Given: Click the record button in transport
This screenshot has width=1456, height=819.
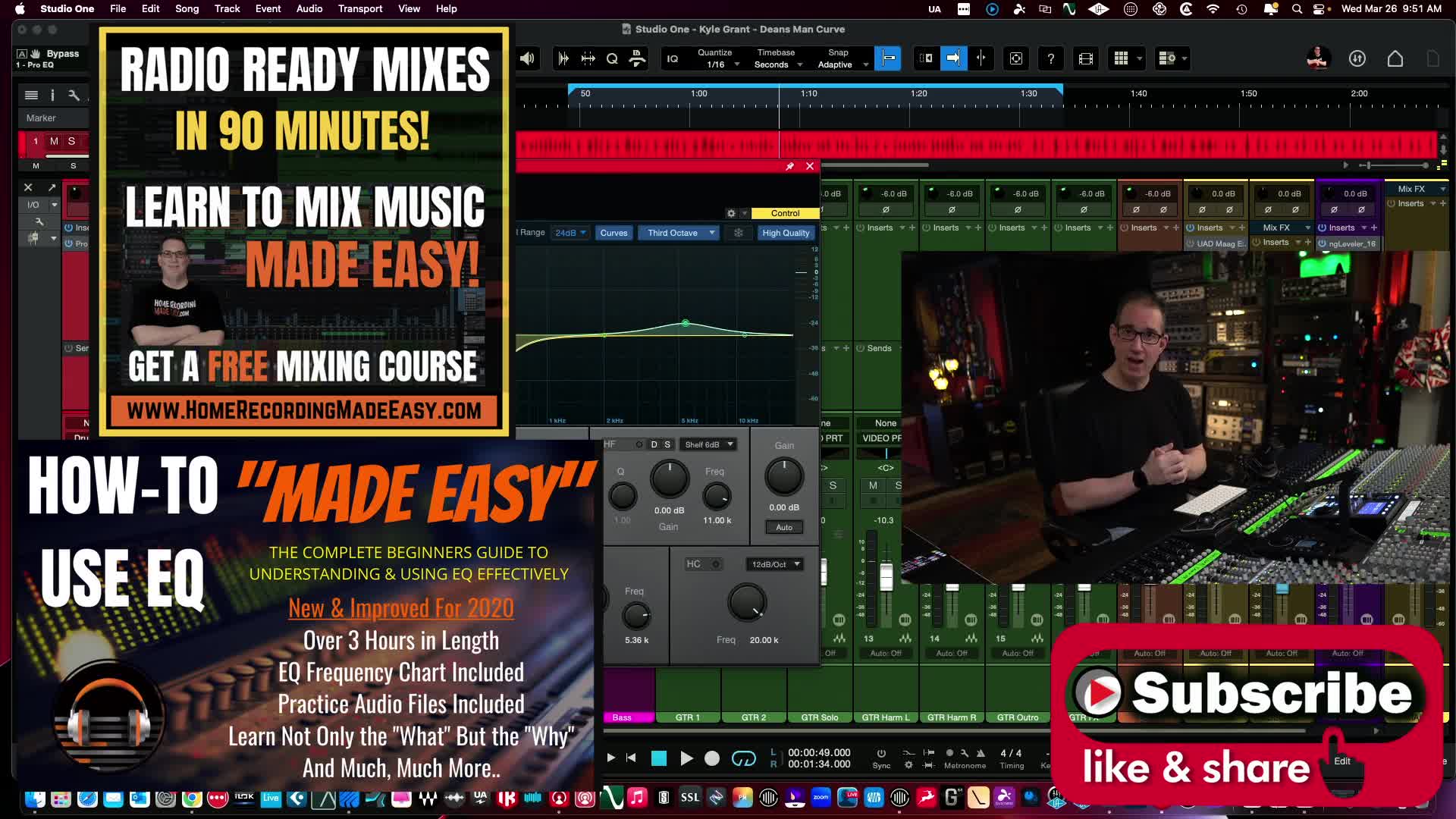Looking at the screenshot, I should pos(712,758).
